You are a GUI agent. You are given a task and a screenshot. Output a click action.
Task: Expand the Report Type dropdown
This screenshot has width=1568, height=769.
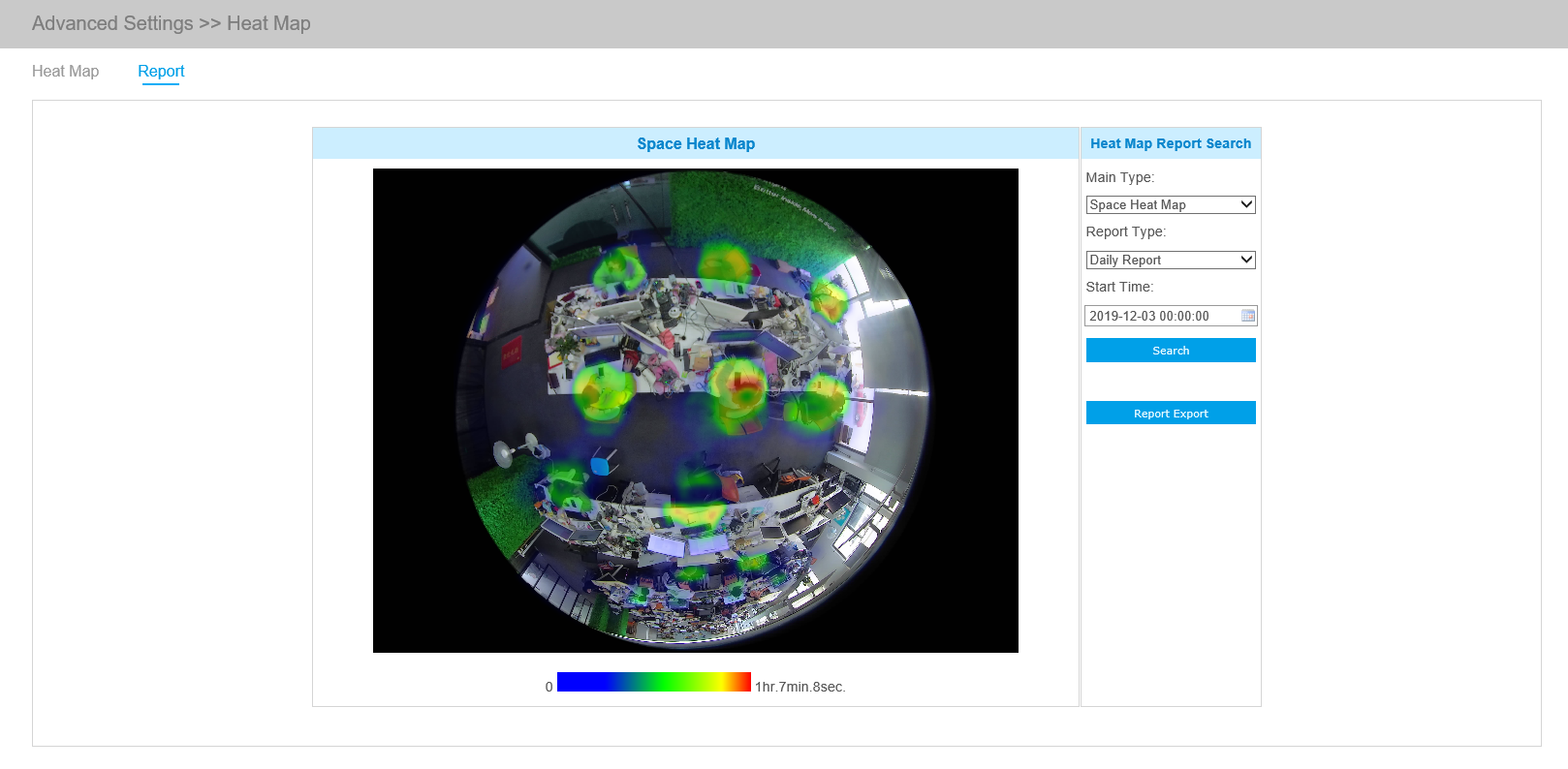(1171, 260)
